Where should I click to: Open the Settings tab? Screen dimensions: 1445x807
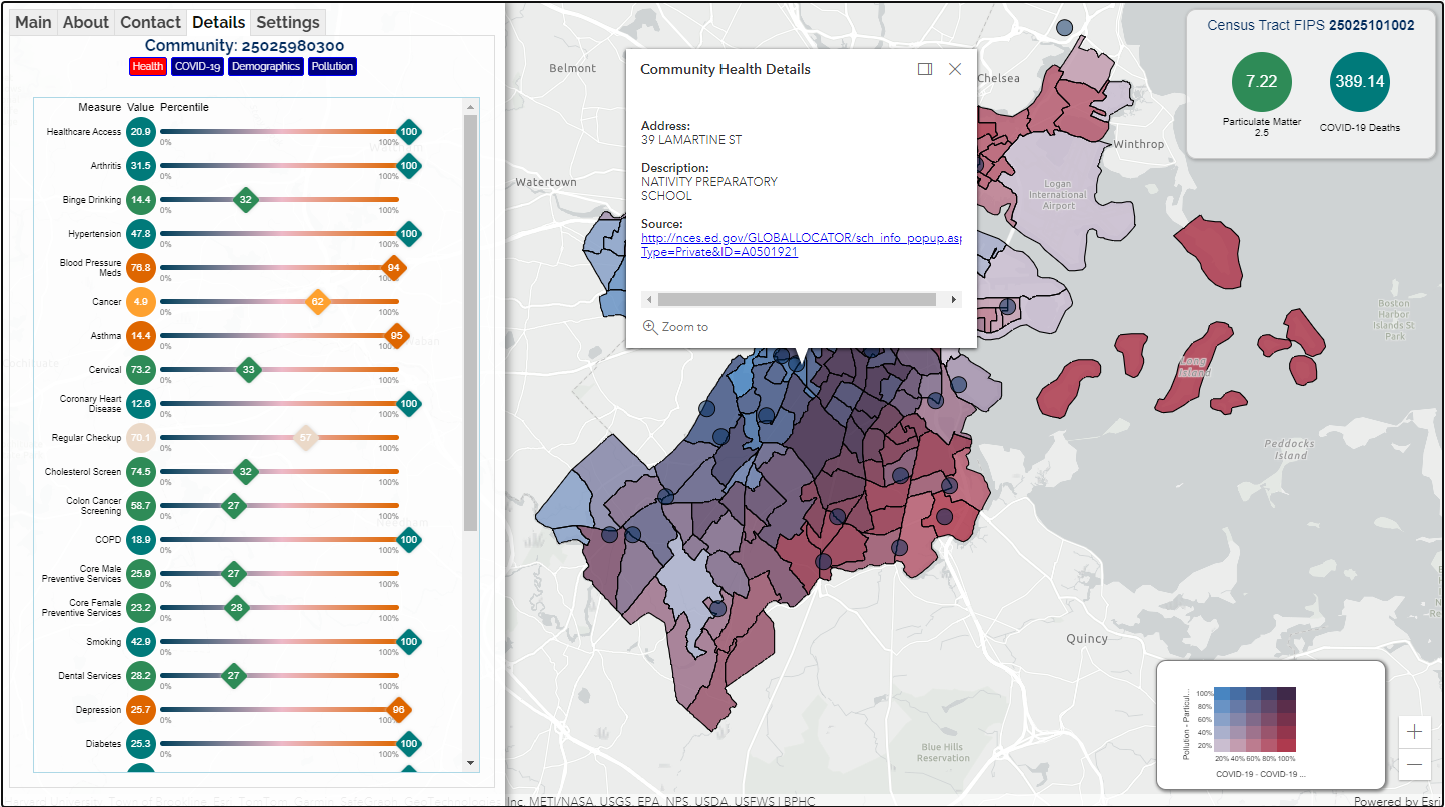(288, 22)
